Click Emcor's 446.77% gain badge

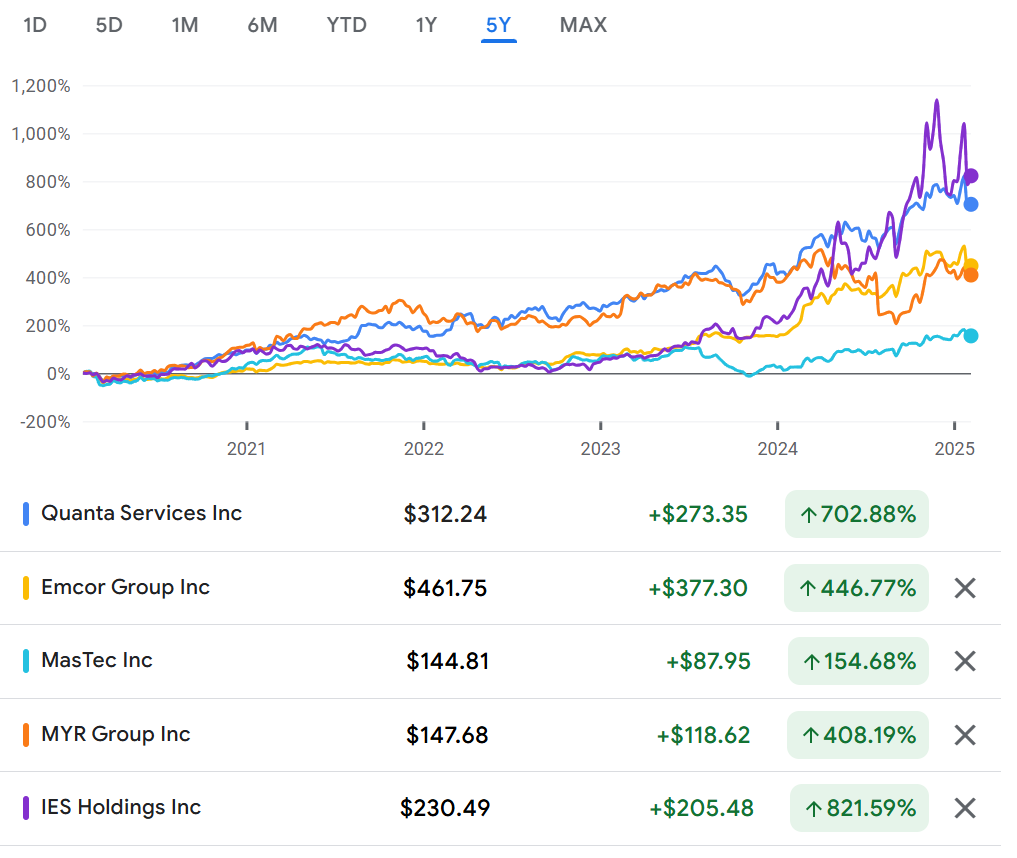point(856,588)
